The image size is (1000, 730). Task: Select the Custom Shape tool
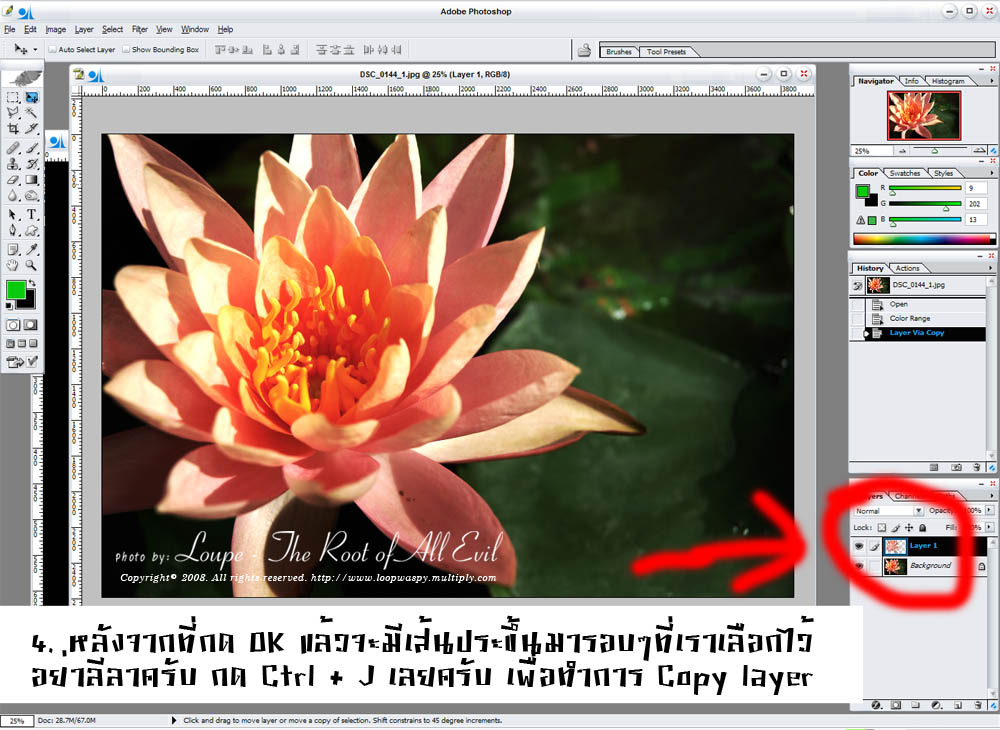31,230
